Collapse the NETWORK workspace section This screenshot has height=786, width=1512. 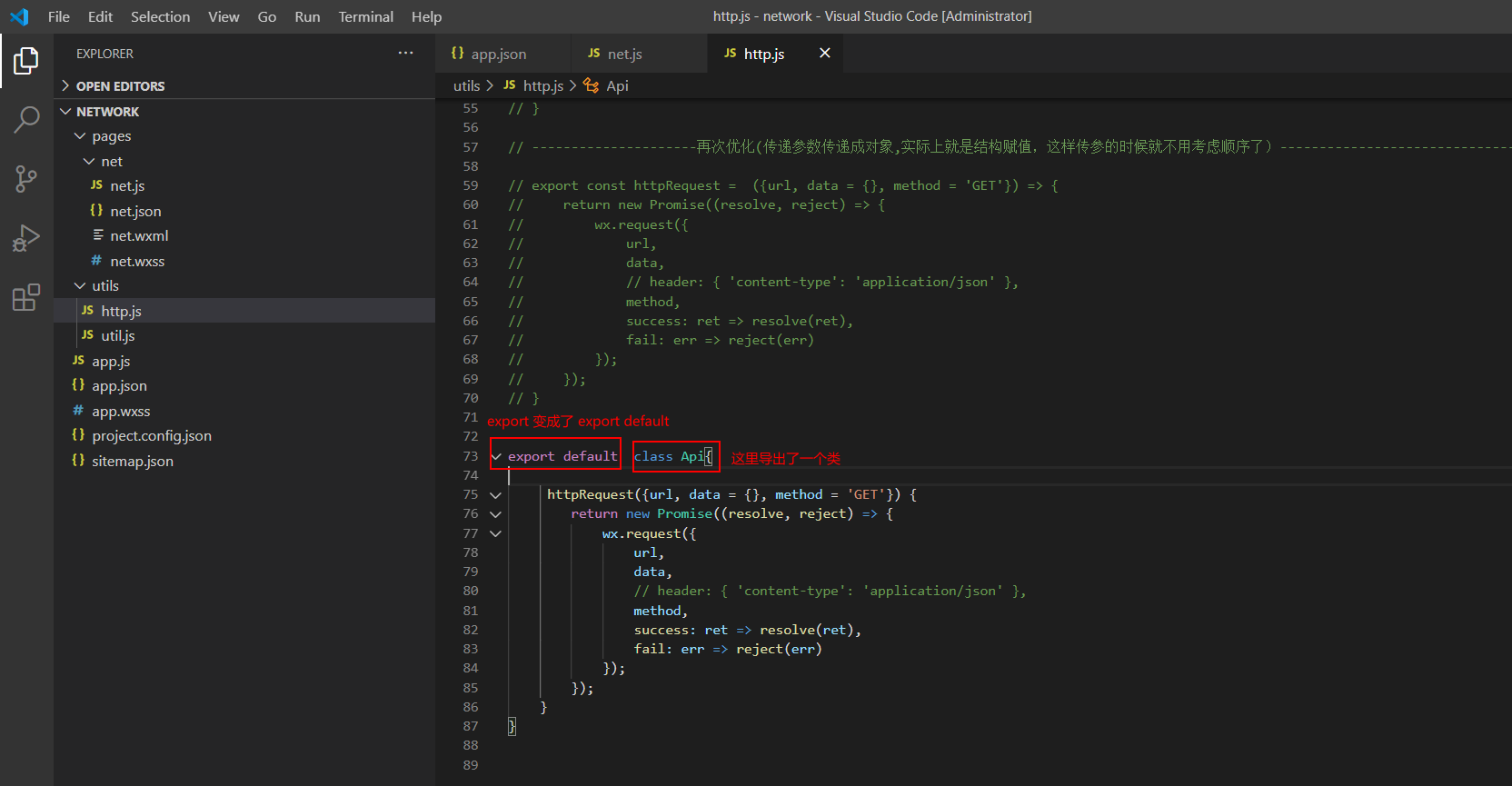point(65,112)
